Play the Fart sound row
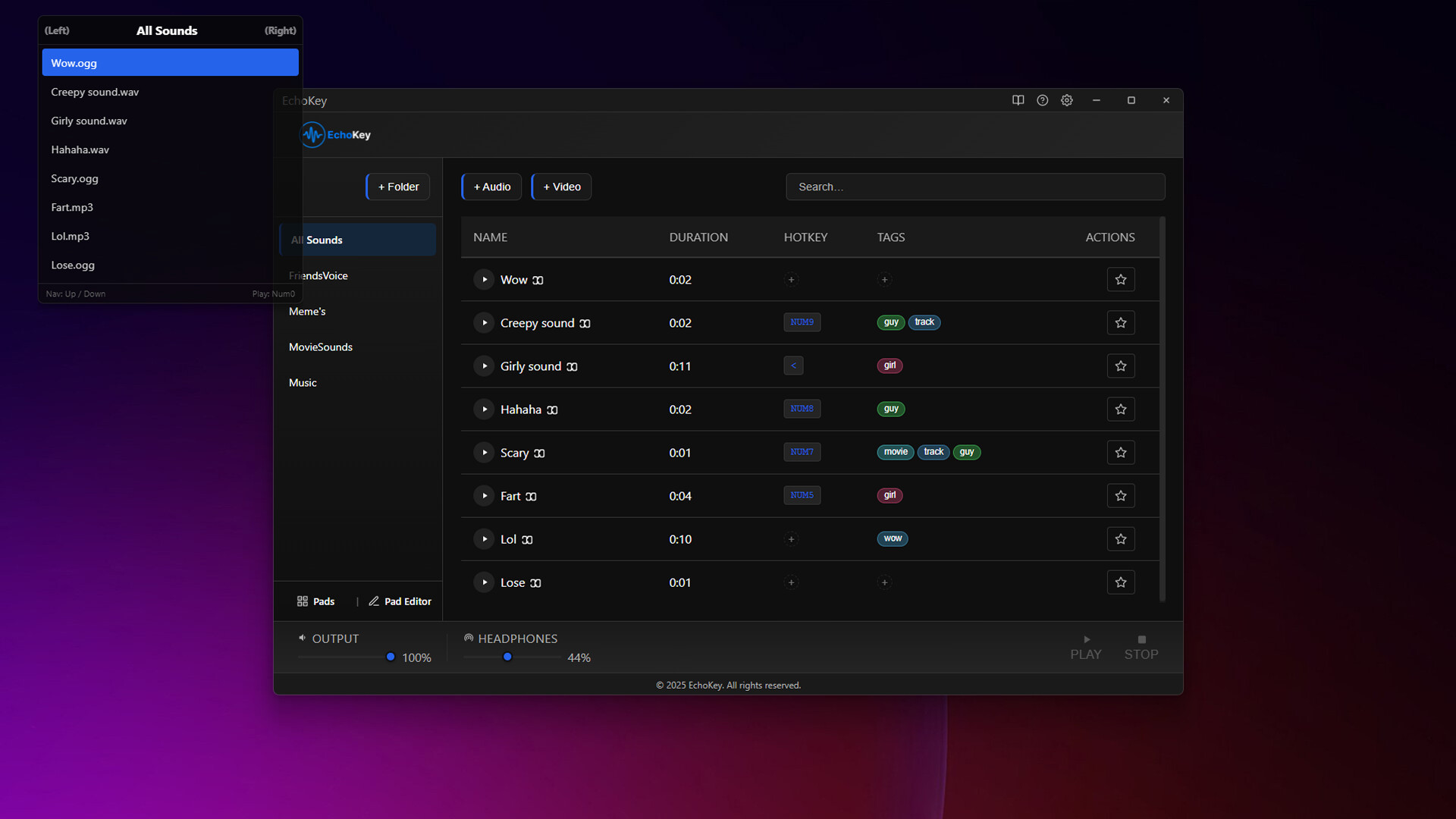This screenshot has height=819, width=1456. point(484,496)
